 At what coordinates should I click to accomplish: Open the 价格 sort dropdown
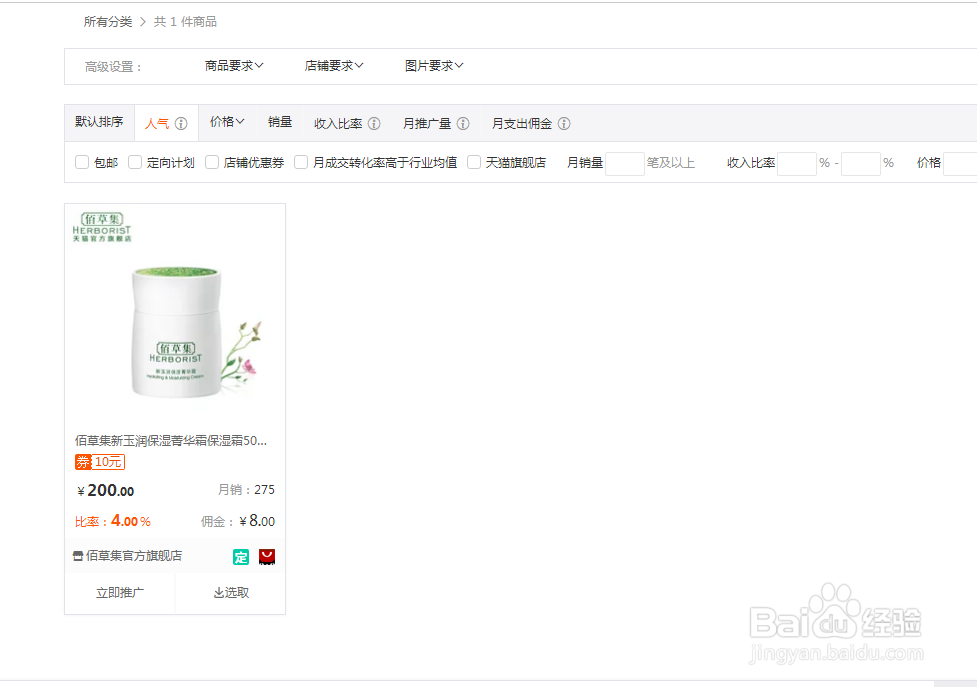click(227, 122)
